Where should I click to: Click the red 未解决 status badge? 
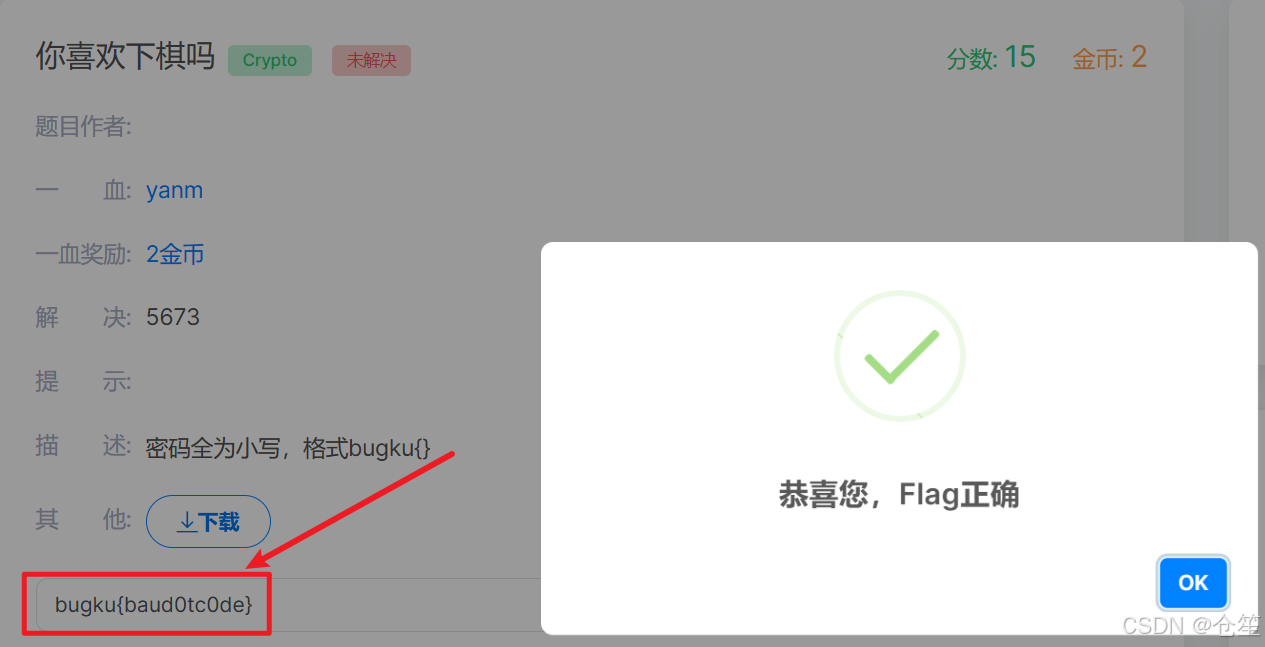point(371,60)
